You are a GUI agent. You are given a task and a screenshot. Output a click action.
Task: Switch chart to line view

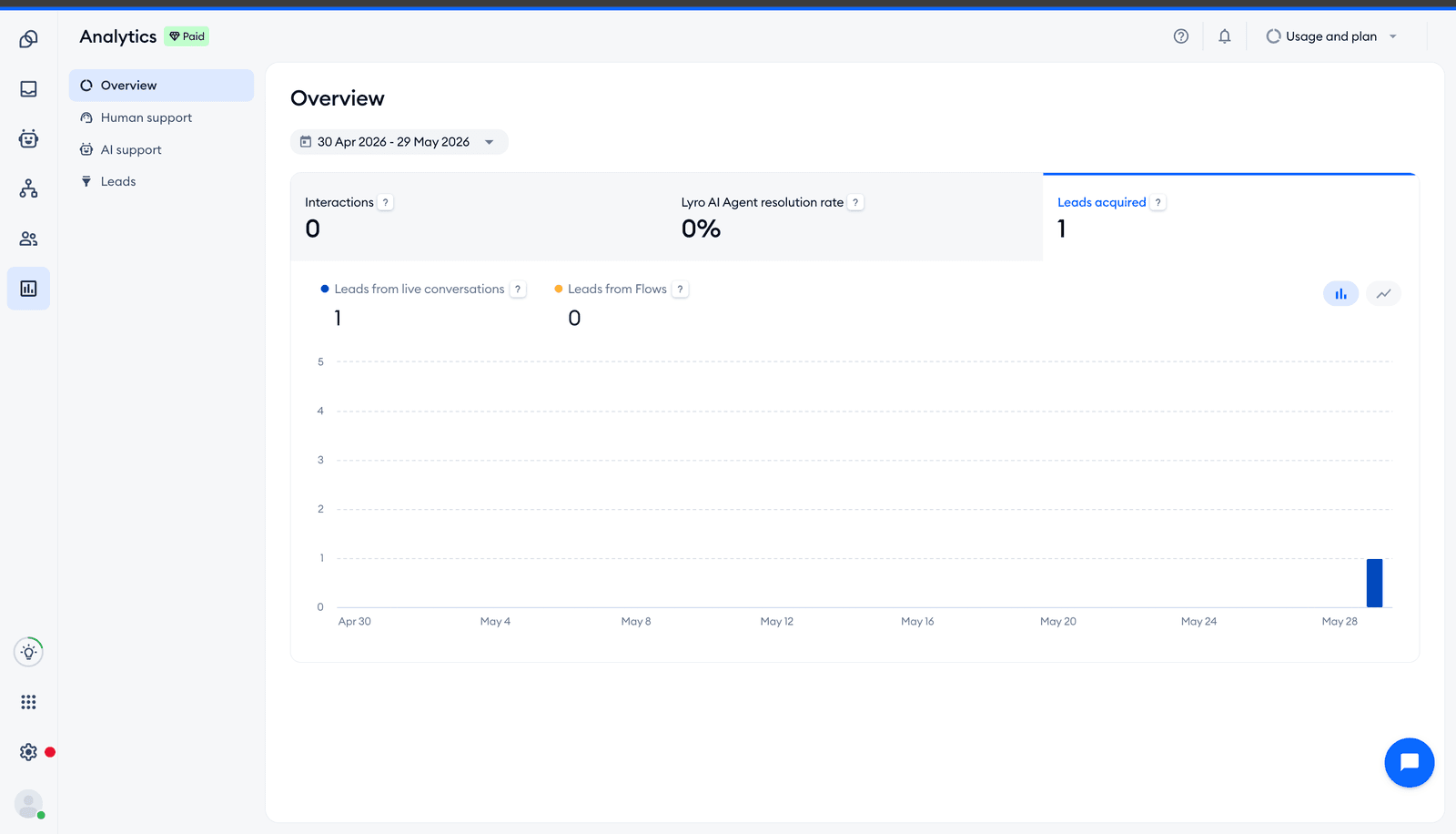(1383, 294)
